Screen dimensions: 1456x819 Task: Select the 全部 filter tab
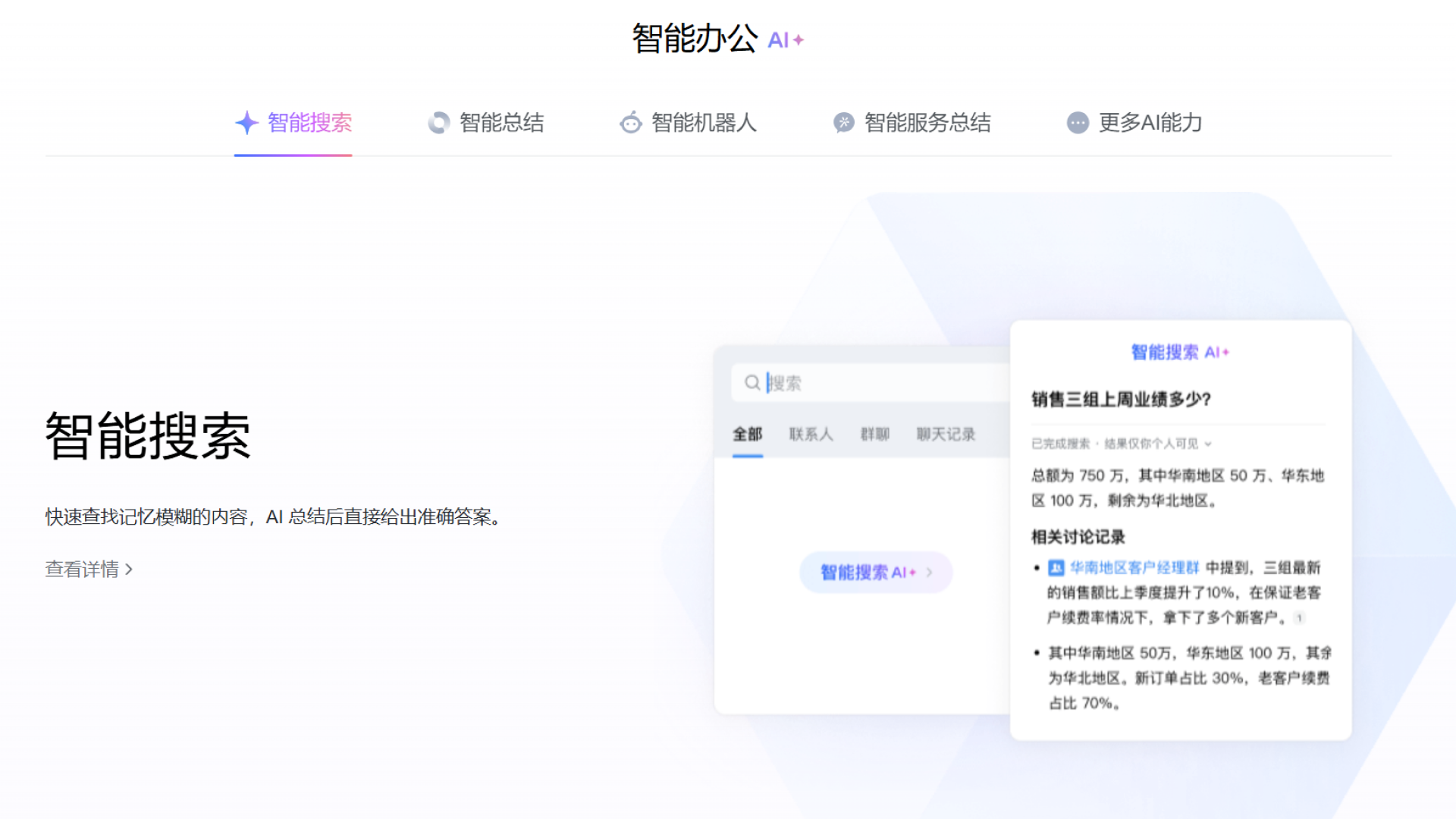[748, 434]
